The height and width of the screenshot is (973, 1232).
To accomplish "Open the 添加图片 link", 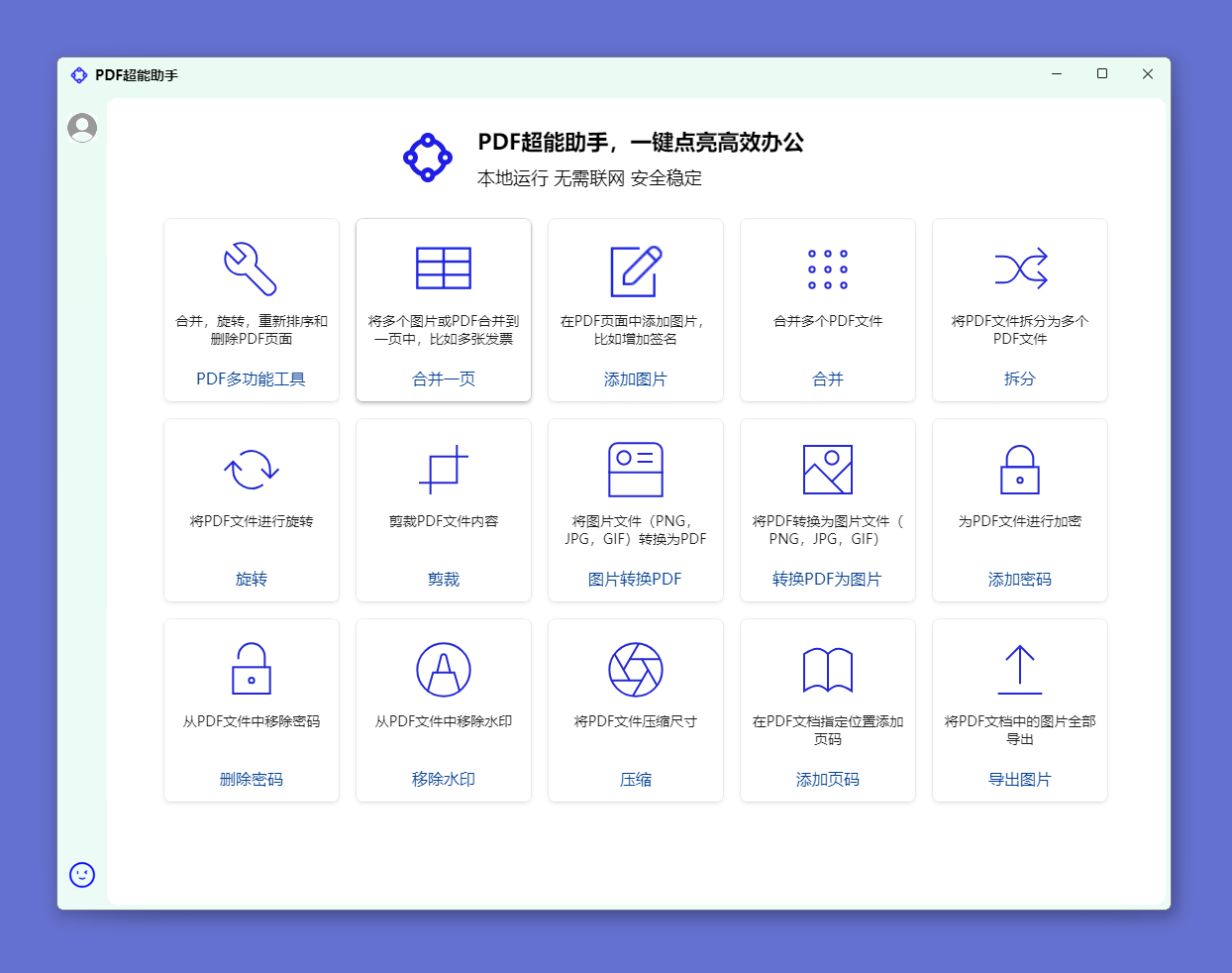I will pos(636,379).
